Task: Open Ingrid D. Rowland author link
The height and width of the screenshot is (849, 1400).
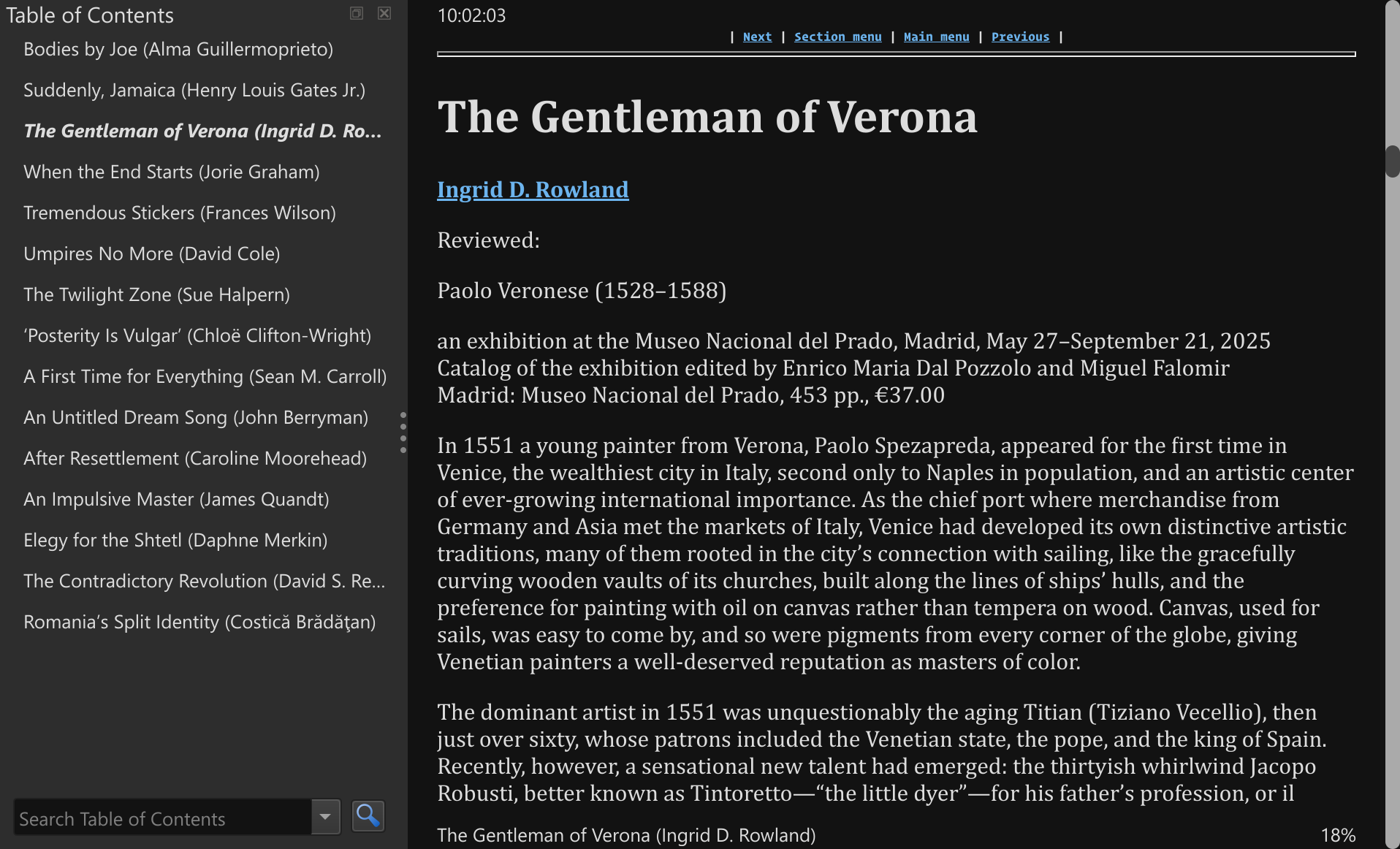Action: [533, 189]
